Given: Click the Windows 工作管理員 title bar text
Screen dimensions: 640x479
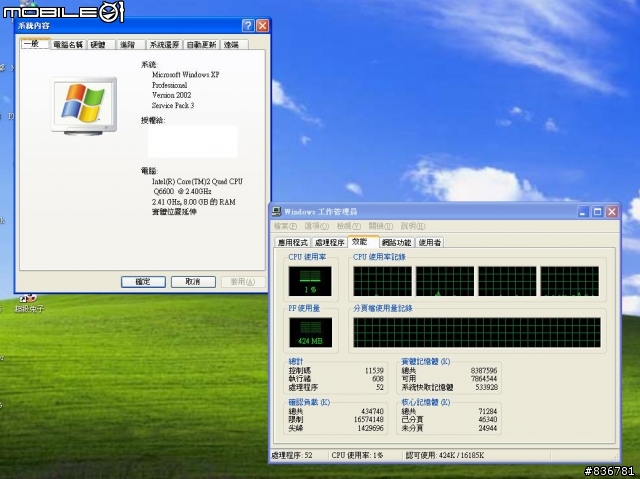Looking at the screenshot, I should tap(320, 211).
